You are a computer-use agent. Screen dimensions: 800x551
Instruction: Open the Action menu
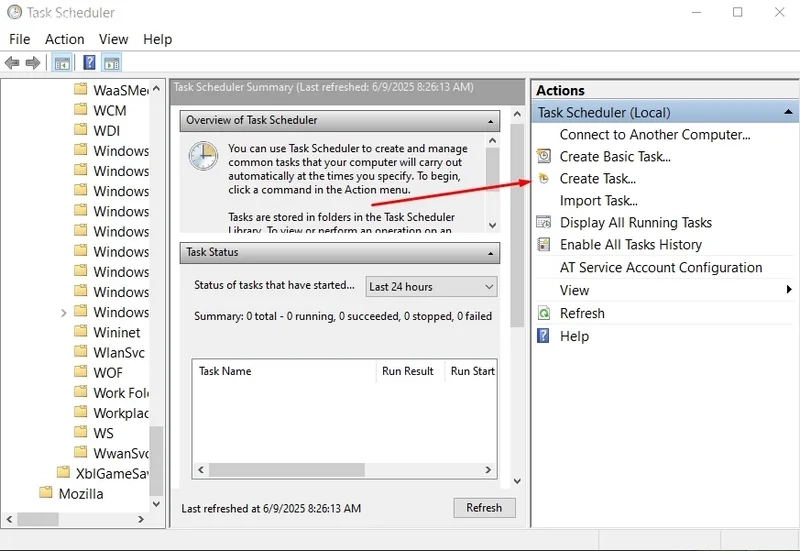[64, 39]
